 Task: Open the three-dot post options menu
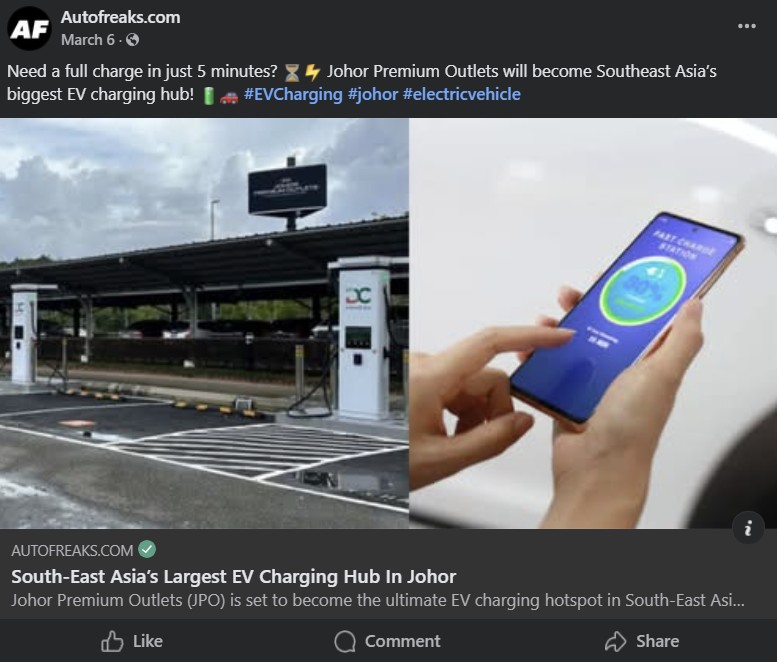click(x=746, y=26)
